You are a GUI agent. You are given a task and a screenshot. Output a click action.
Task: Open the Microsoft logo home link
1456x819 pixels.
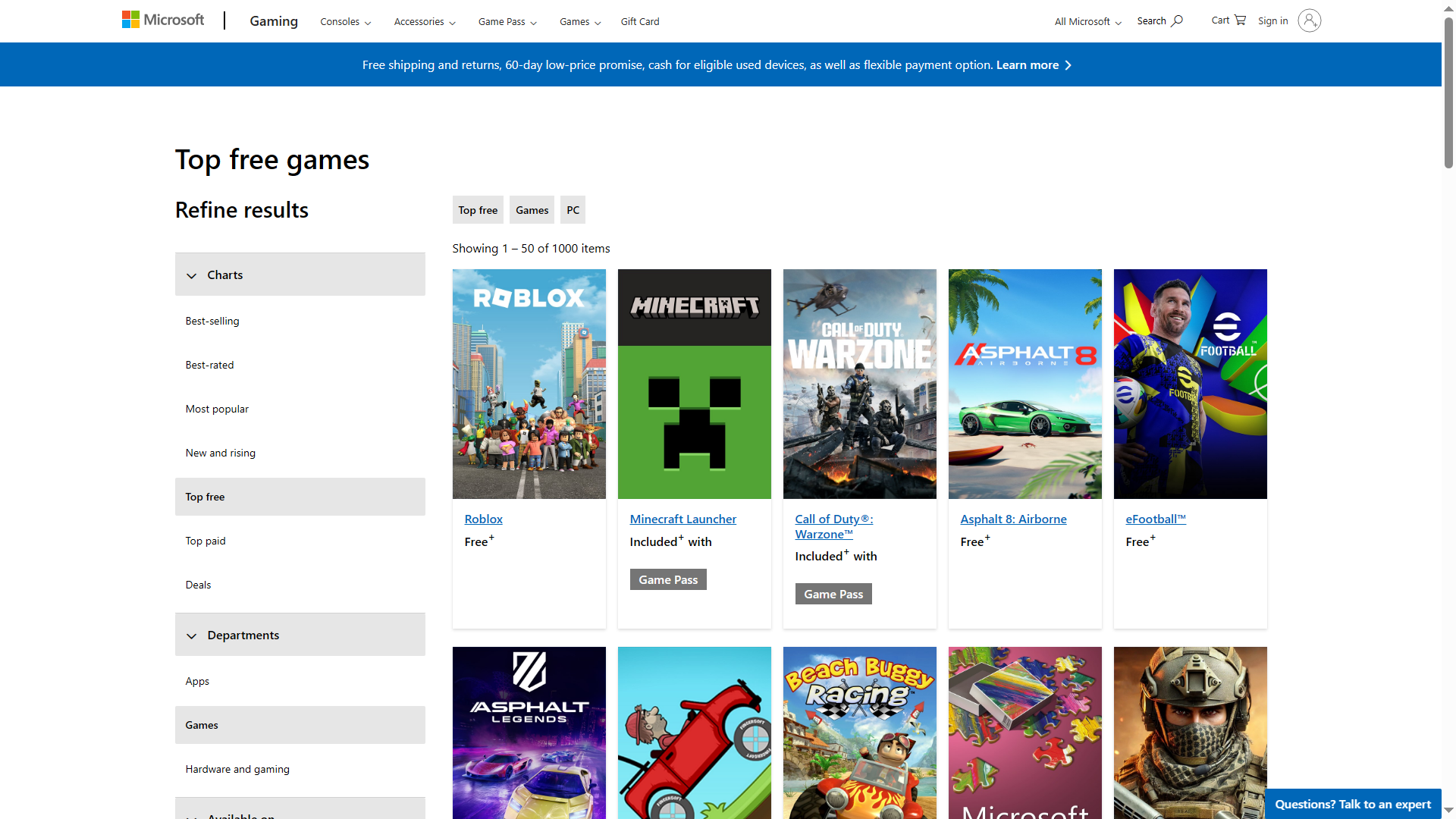pos(163,20)
